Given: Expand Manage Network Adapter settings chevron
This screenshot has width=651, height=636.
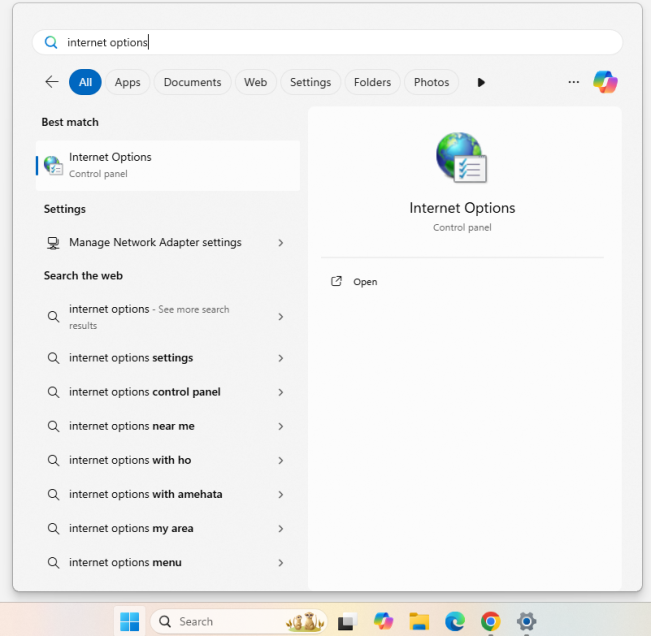Looking at the screenshot, I should 281,243.
